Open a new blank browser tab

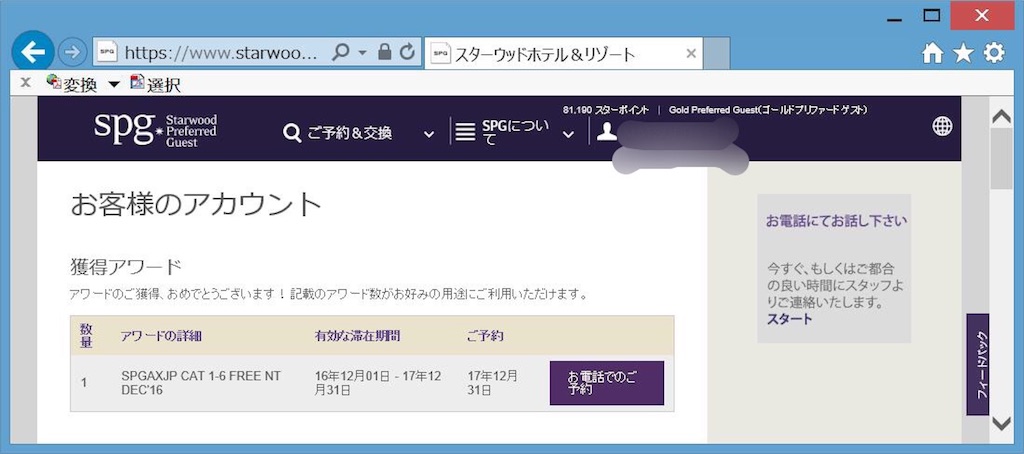click(x=716, y=54)
